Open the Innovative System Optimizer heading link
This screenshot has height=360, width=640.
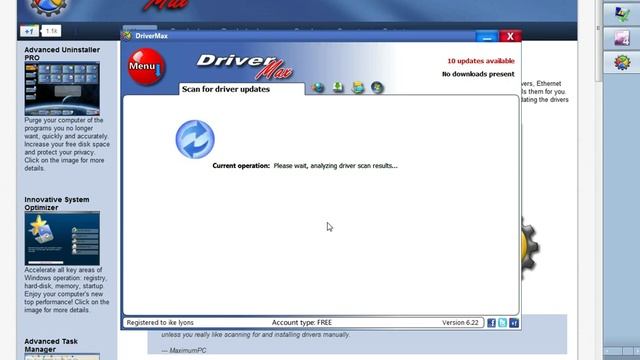click(x=57, y=203)
